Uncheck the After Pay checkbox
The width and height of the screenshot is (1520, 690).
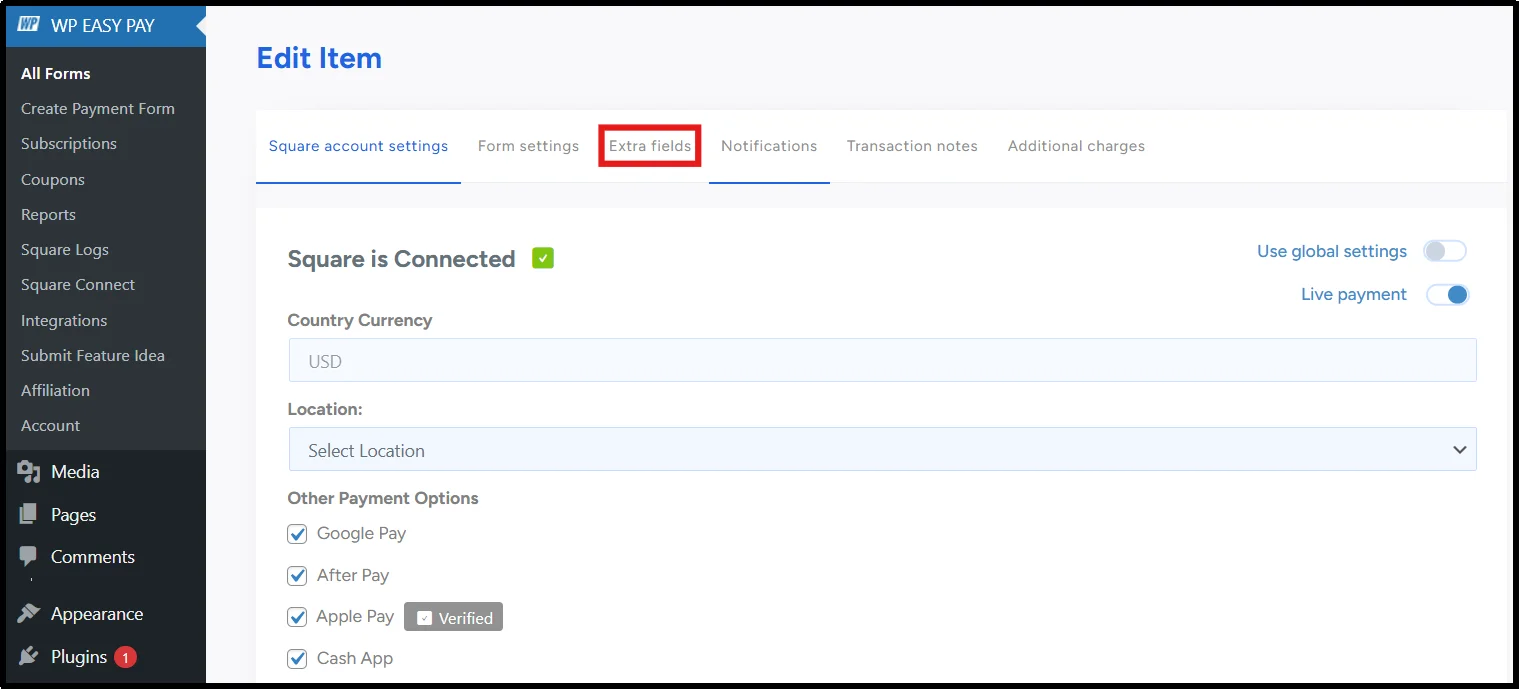pyautogui.click(x=297, y=576)
